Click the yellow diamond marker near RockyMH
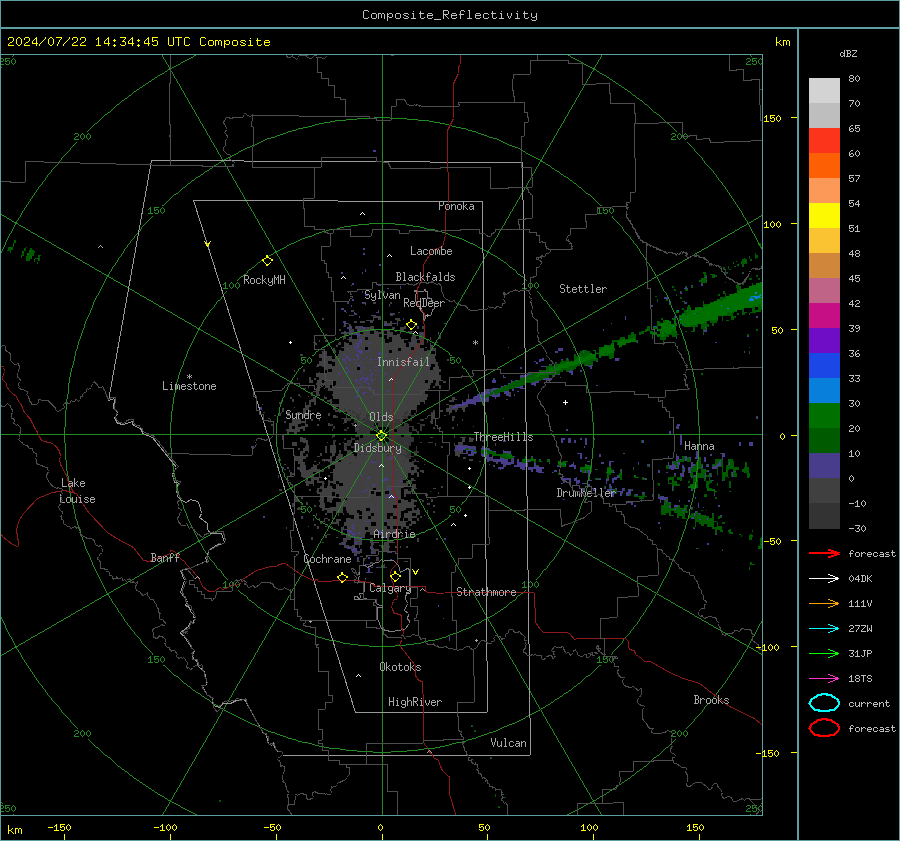This screenshot has width=900, height=841. coord(267,261)
